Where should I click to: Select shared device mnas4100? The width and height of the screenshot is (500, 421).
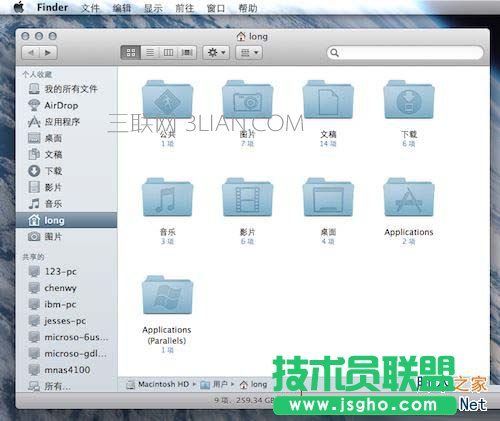(x=67, y=370)
